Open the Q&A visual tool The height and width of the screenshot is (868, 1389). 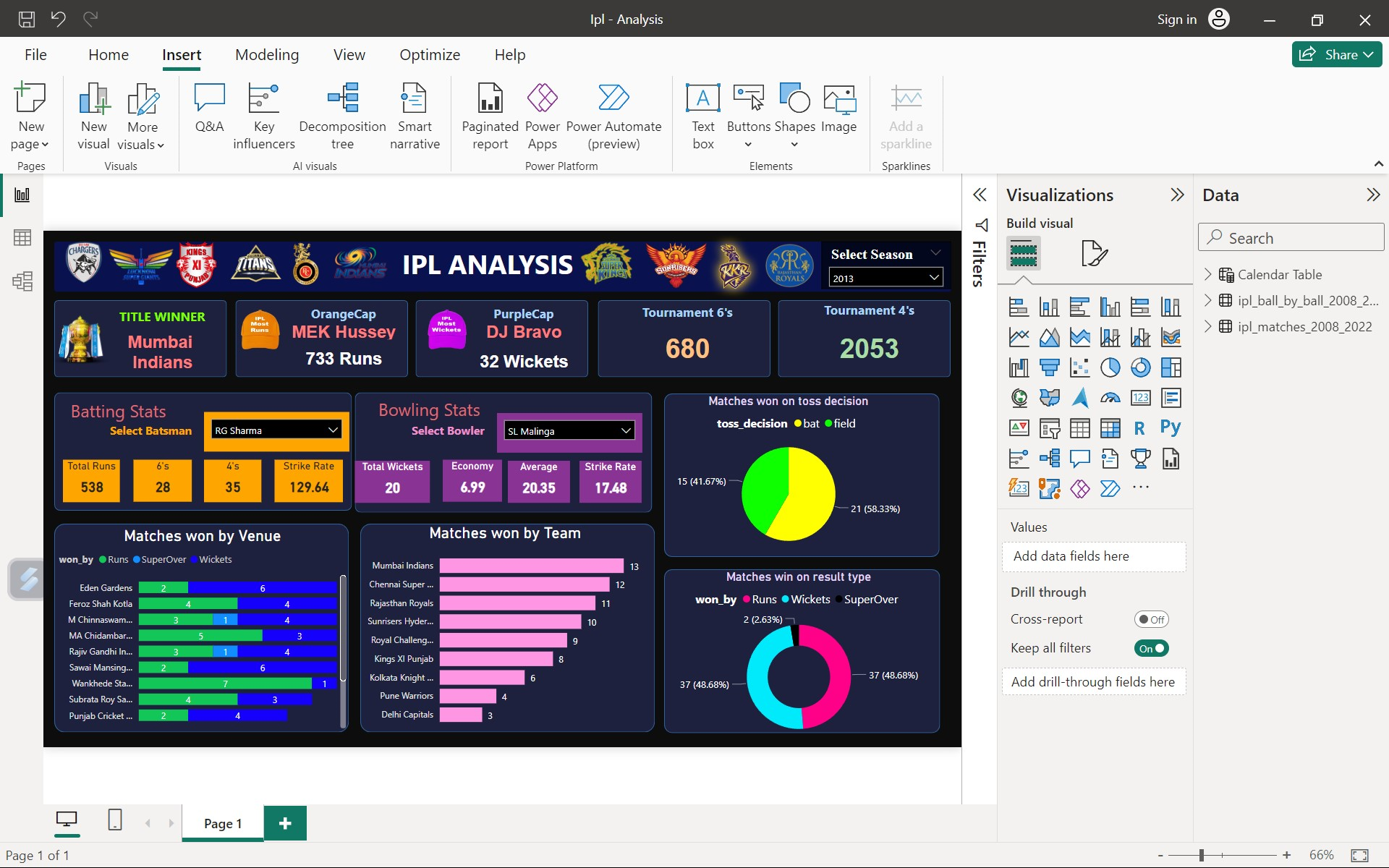pyautogui.click(x=209, y=114)
